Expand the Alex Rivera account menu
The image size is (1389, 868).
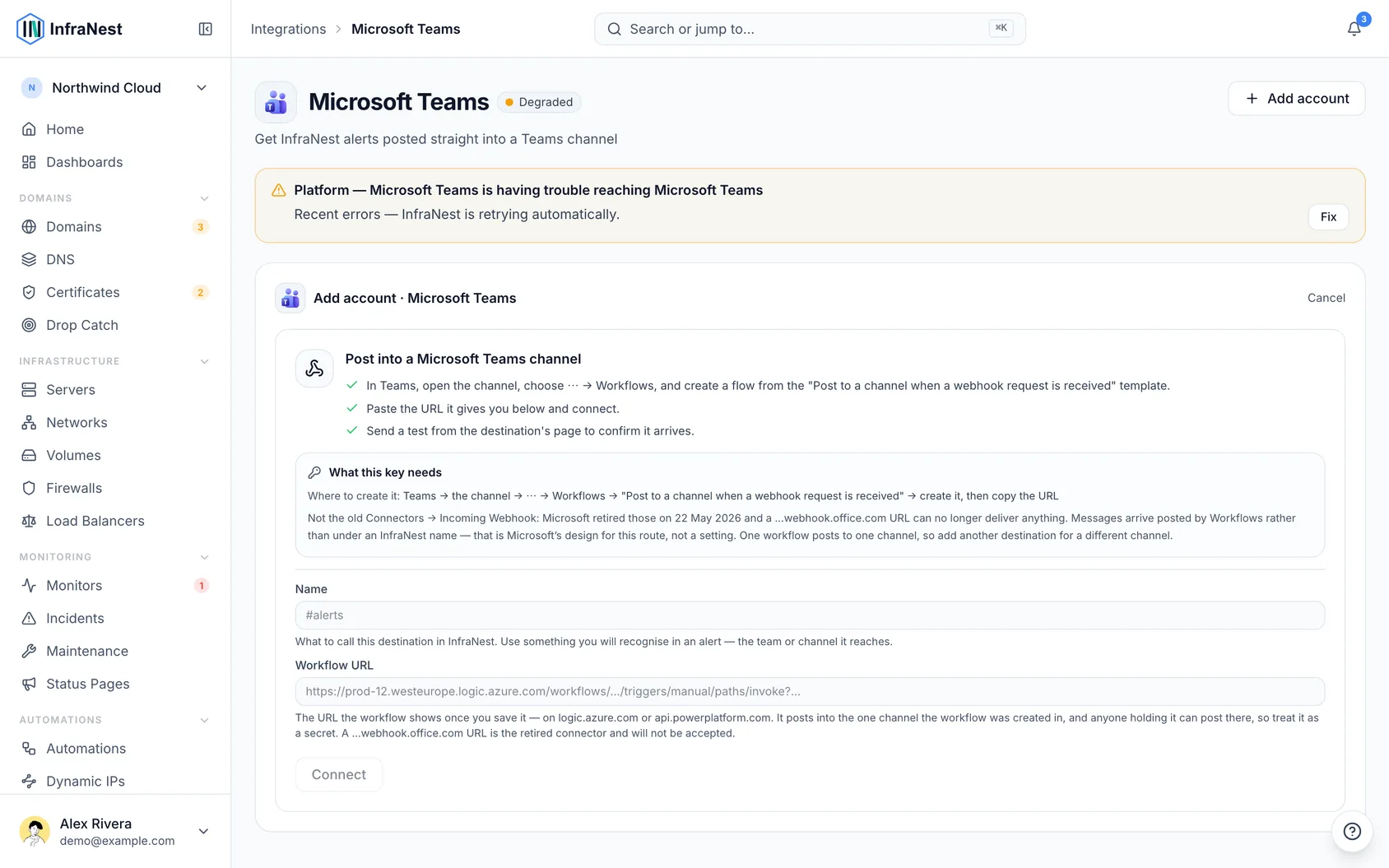click(115, 831)
